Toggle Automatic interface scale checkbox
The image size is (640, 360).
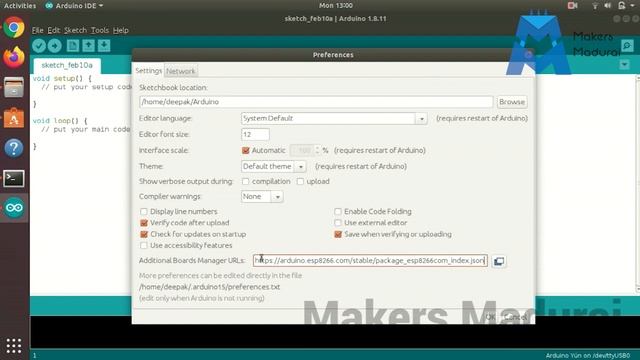coord(246,151)
